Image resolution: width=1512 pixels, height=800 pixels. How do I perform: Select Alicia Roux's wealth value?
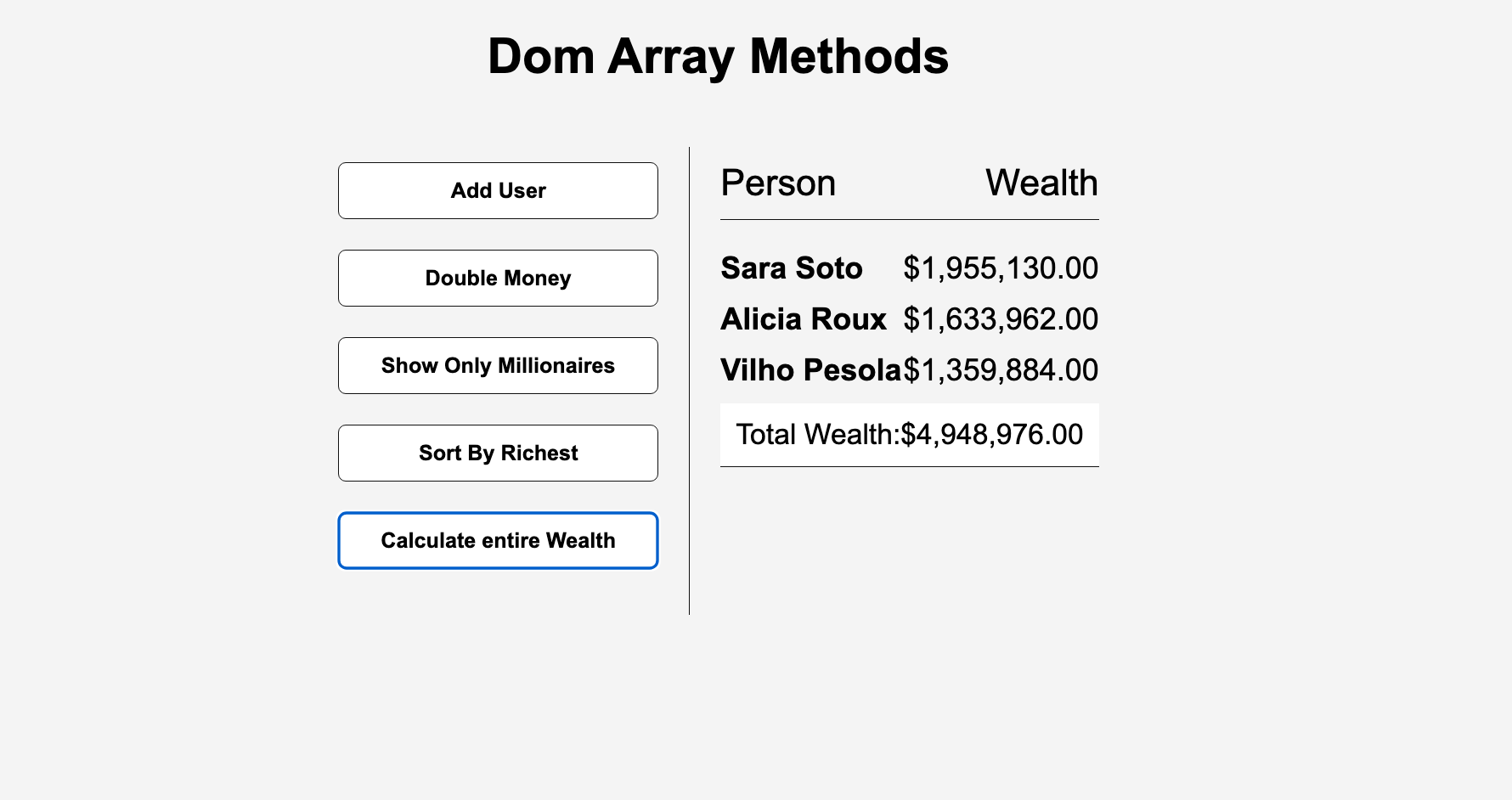(x=1001, y=319)
